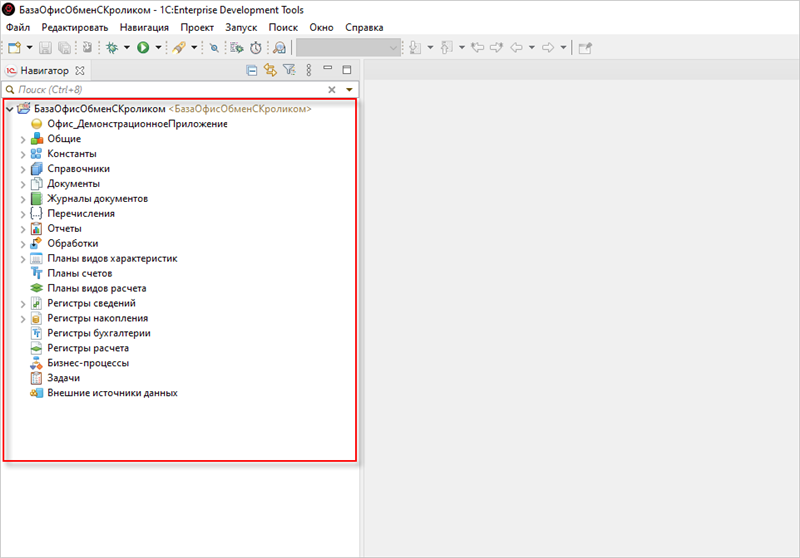Toggle Link with Editor in Навигатор panel
The image size is (800, 558).
click(270, 70)
